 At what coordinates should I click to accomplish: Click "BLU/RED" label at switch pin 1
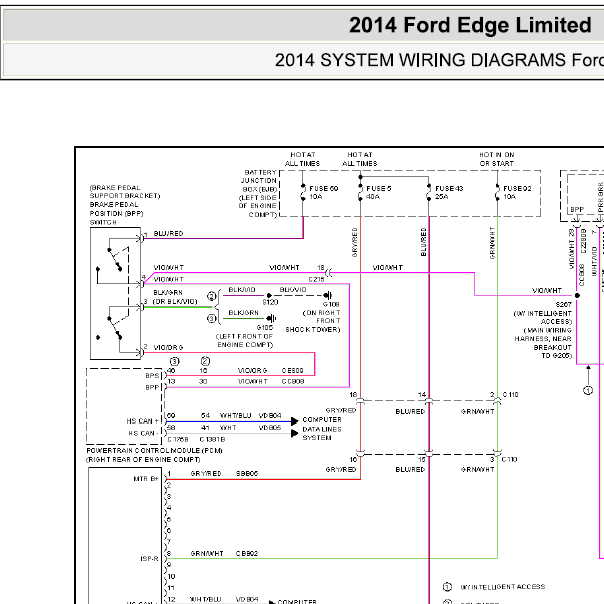tap(168, 233)
